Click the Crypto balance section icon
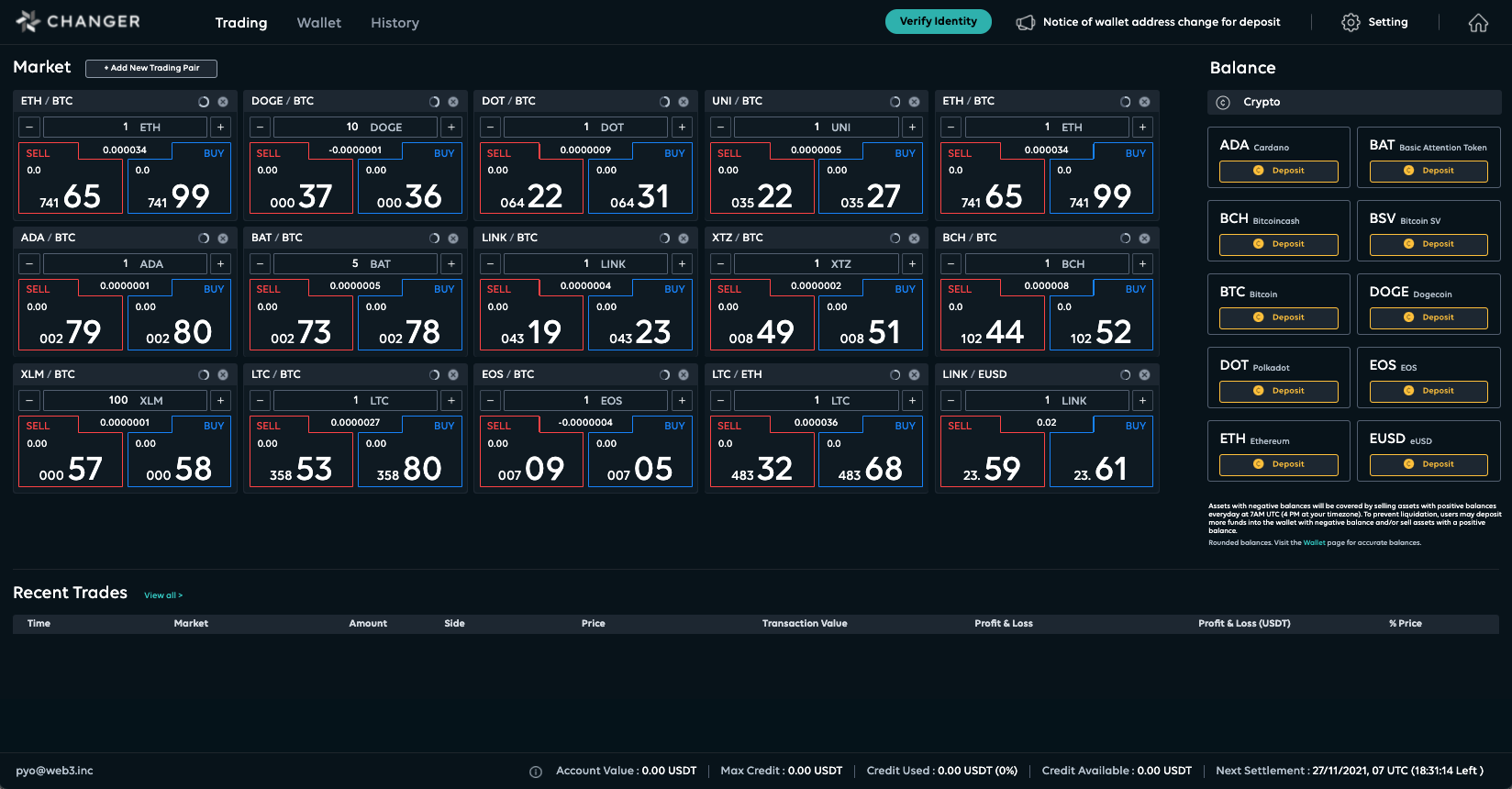This screenshot has width=1512, height=789. coord(1223,103)
